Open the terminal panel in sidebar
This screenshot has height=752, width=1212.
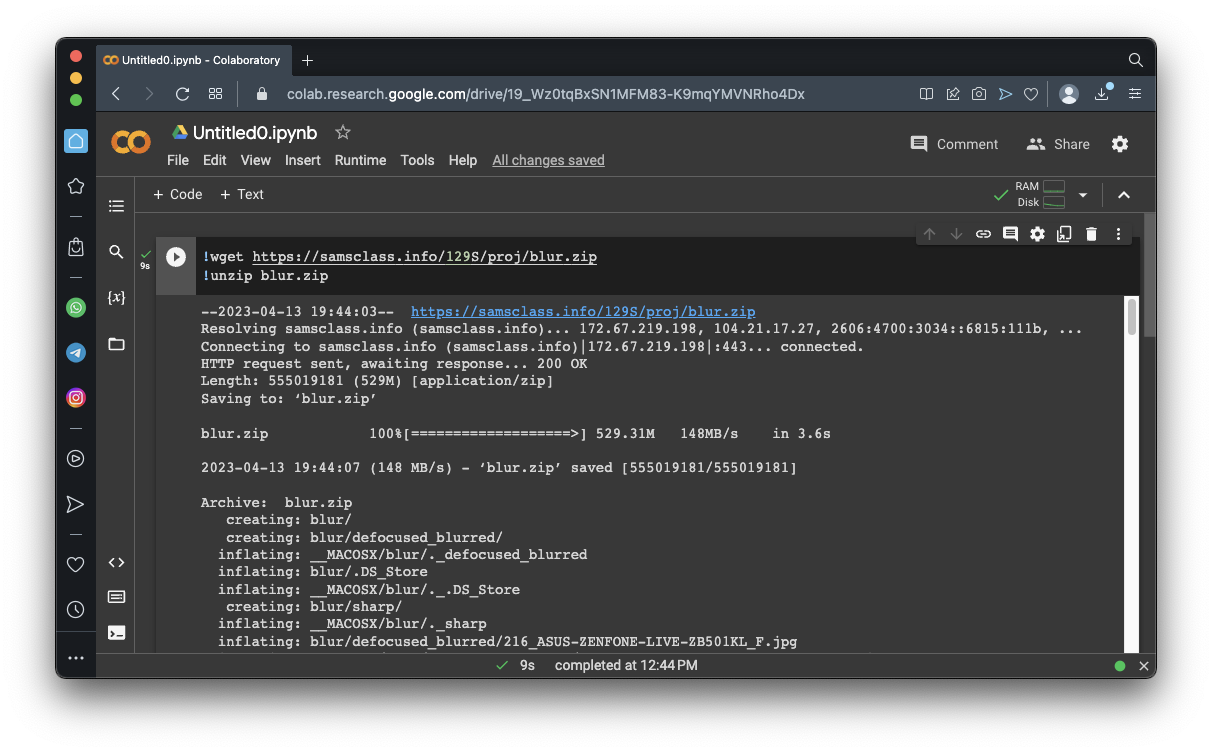116,632
